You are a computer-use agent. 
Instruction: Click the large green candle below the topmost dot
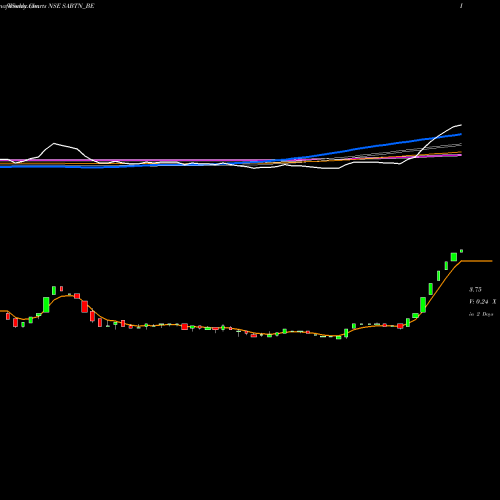[454, 257]
